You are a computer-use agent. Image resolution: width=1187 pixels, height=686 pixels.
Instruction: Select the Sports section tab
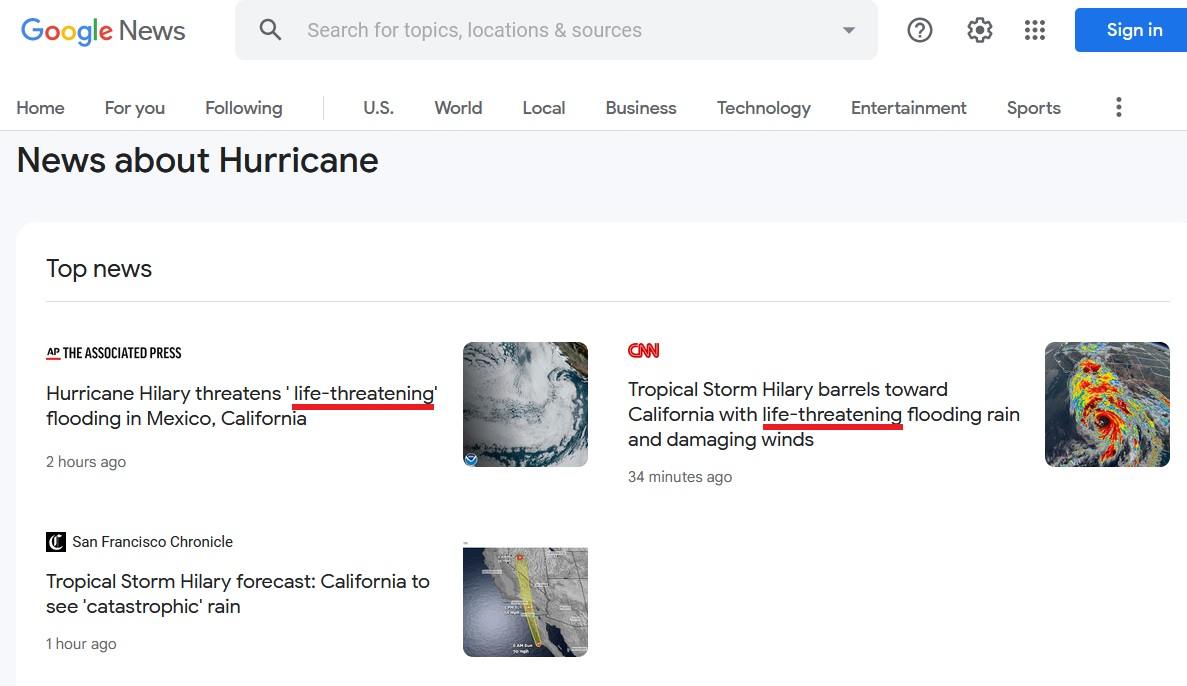tap(1033, 108)
